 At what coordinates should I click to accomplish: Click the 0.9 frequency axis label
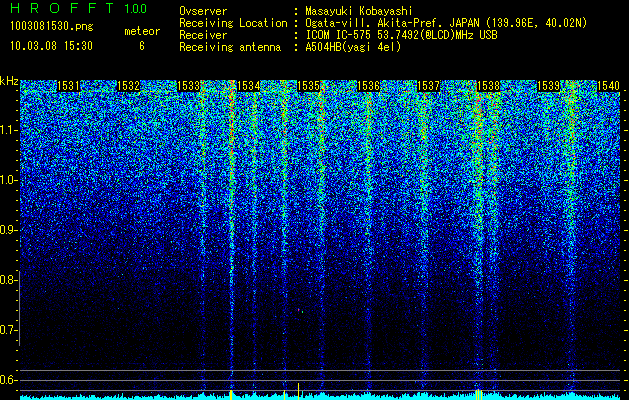(x=9, y=230)
